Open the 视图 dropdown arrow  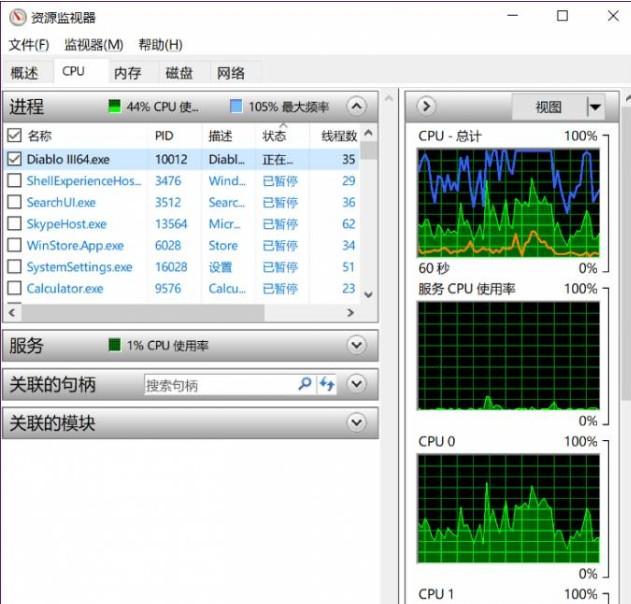[595, 107]
